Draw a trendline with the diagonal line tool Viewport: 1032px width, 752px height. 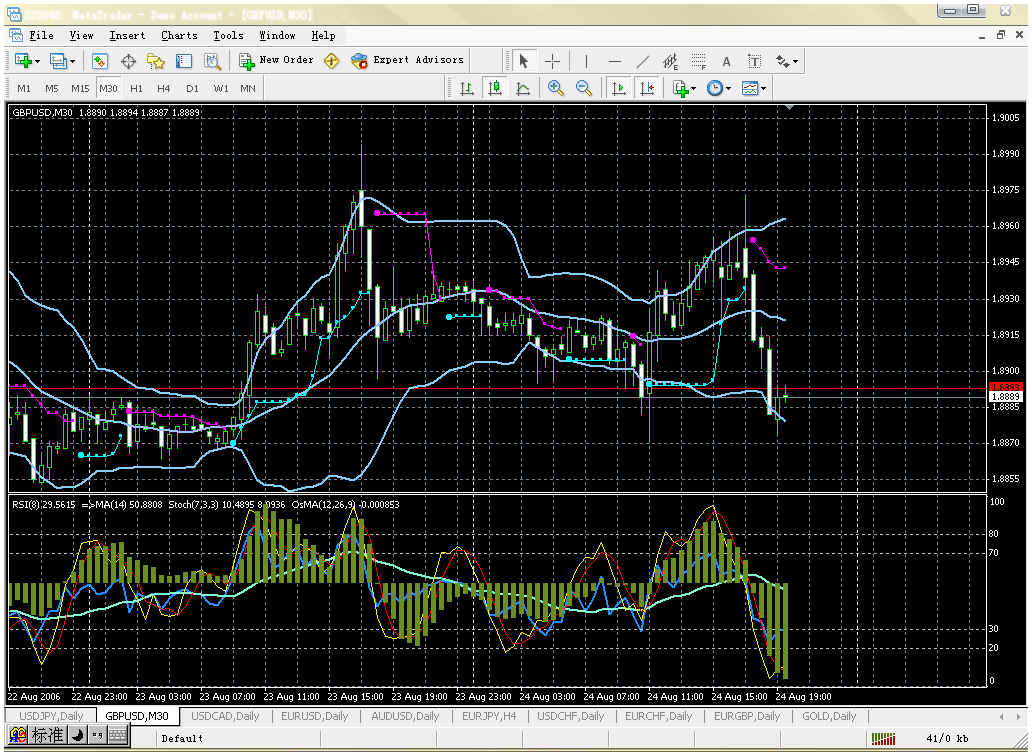coord(642,61)
